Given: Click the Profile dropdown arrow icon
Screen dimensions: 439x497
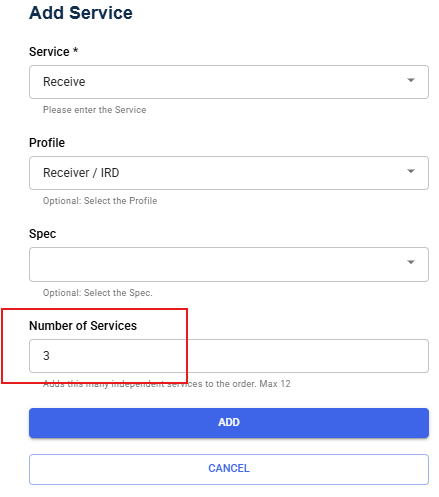Looking at the screenshot, I should [411, 171].
